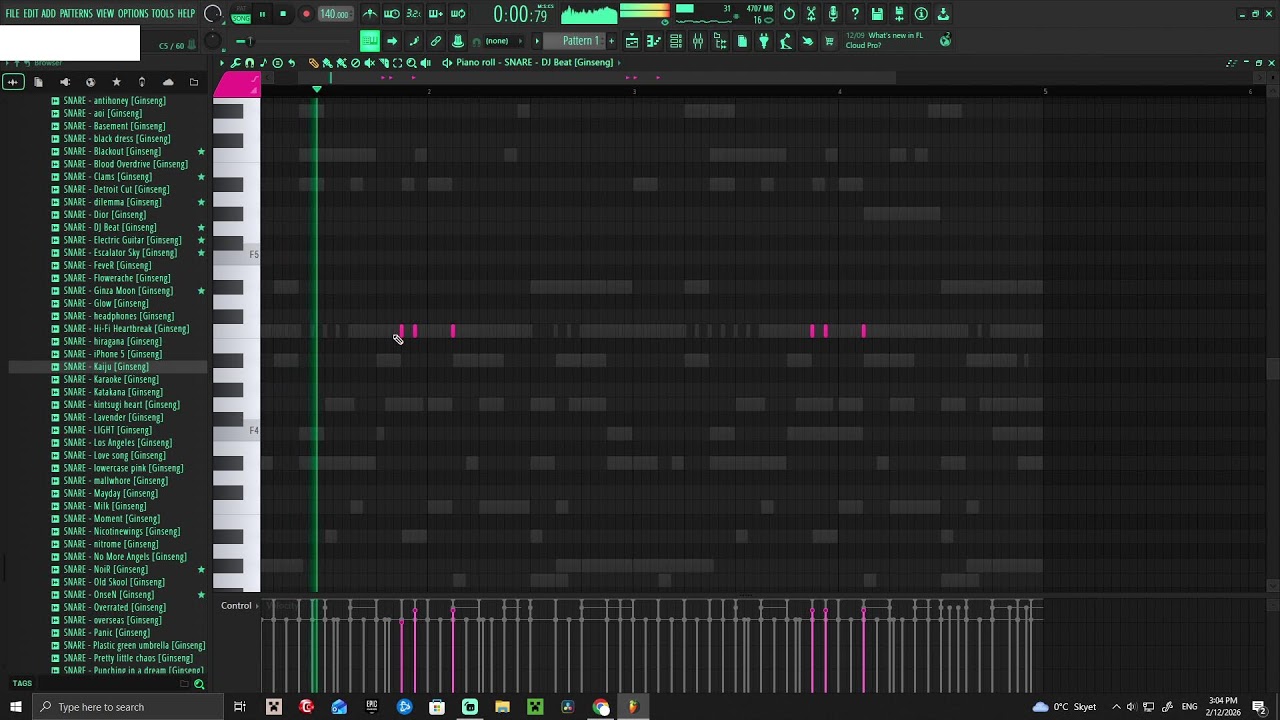Select SNARE - Kaiju [Ginseng] sample
The height and width of the screenshot is (720, 1280).
pos(106,367)
